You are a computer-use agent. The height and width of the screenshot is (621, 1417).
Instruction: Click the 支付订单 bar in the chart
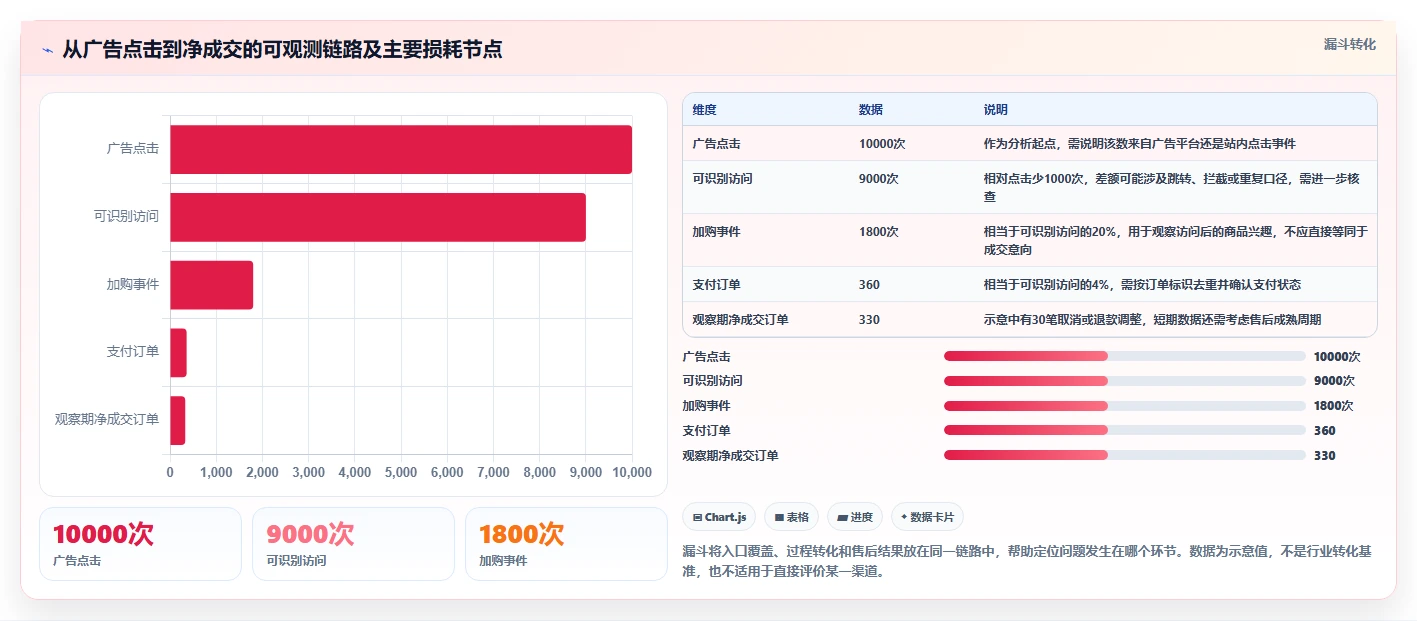[x=178, y=353]
